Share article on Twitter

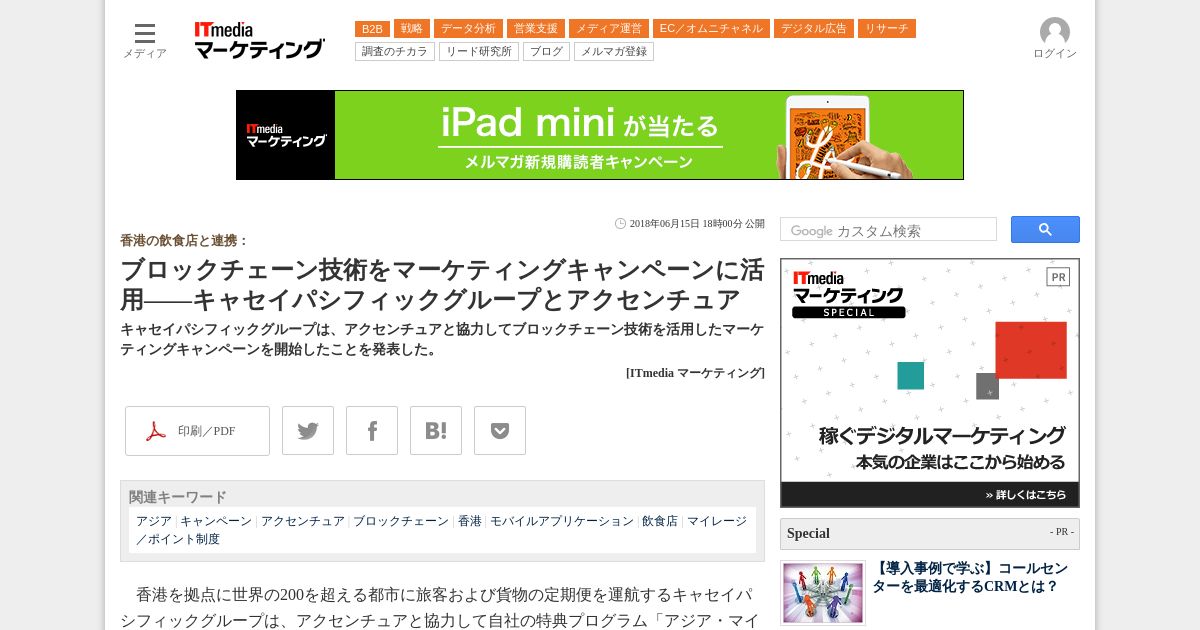pyautogui.click(x=308, y=431)
